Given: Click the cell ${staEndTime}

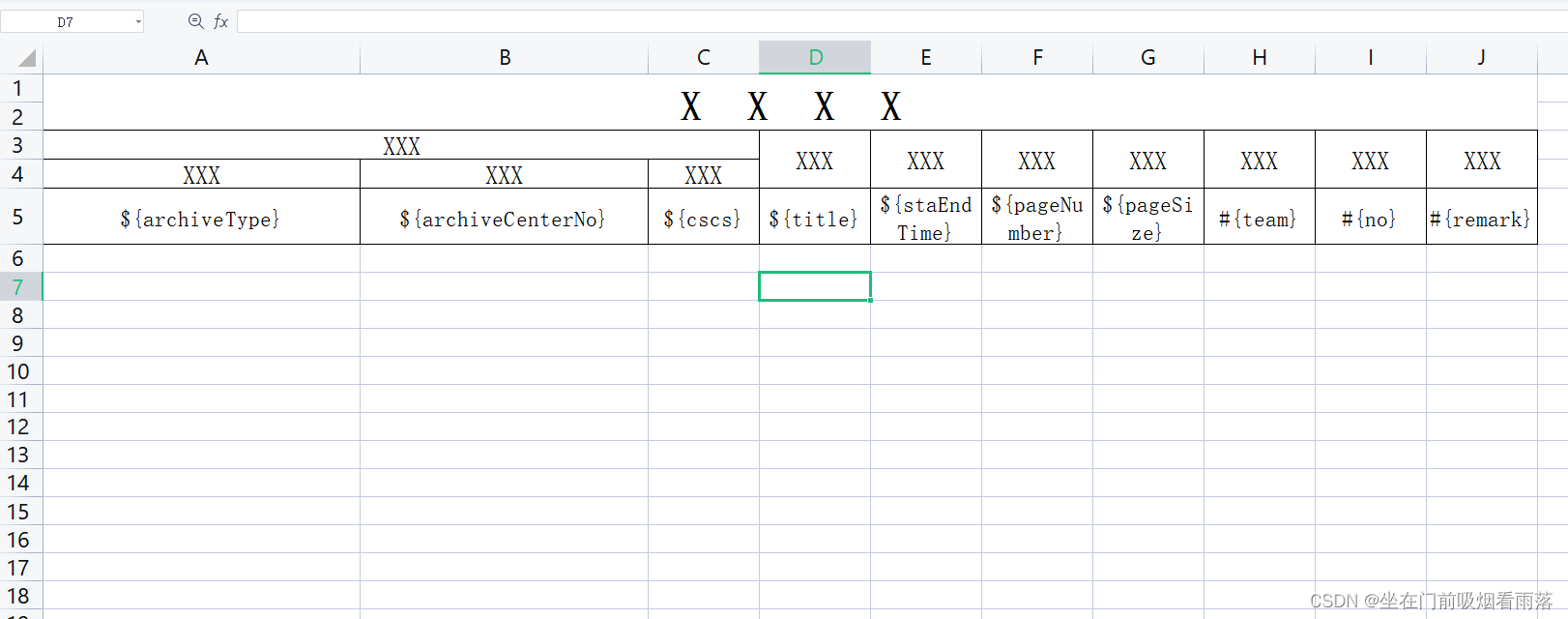Looking at the screenshot, I should pos(926,217).
